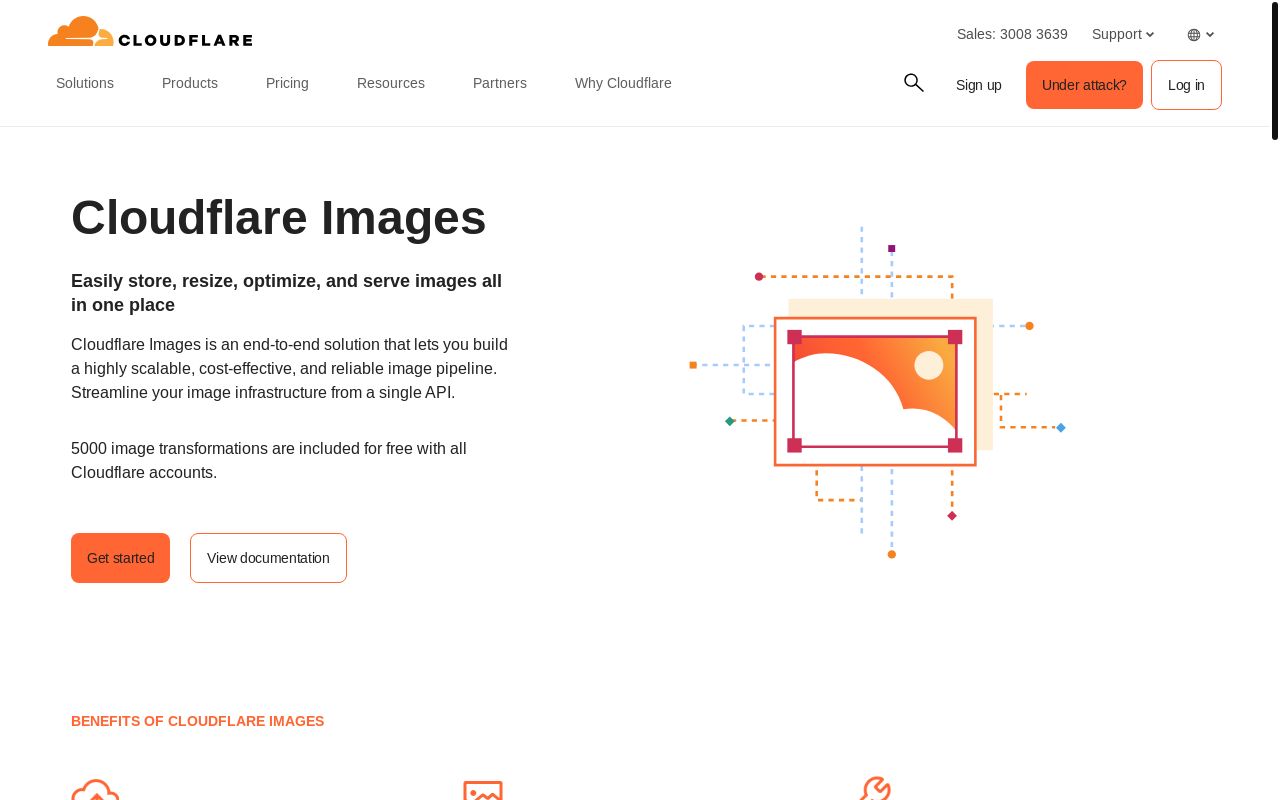Open the Why Cloudflare menu
The height and width of the screenshot is (800, 1280).
coord(623,83)
